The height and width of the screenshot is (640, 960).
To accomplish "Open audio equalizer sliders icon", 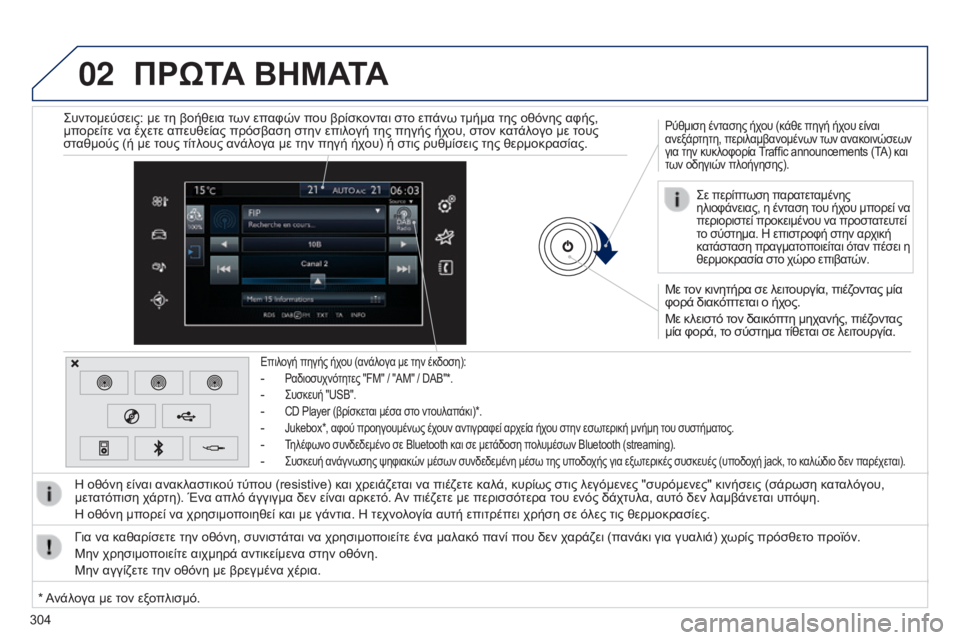I will (375, 299).
